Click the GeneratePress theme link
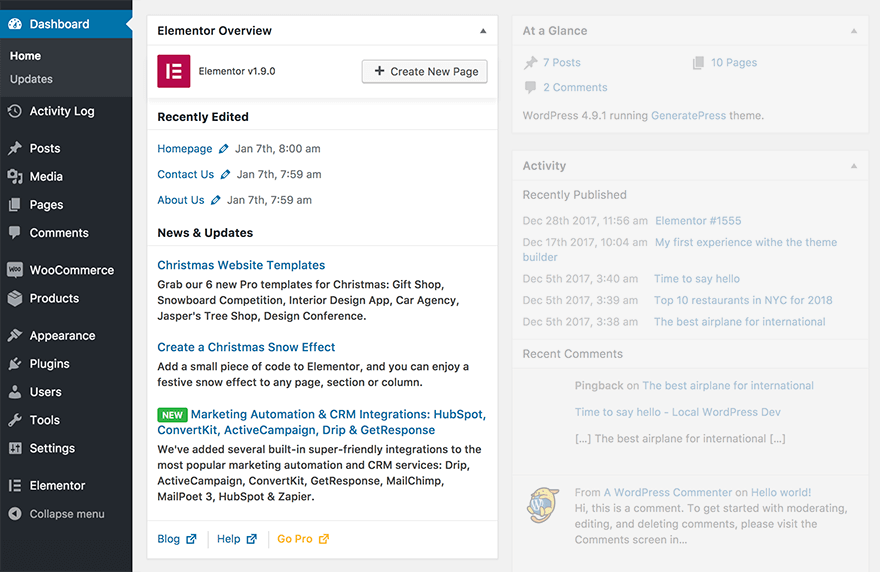Image resolution: width=880 pixels, height=572 pixels. [x=688, y=115]
